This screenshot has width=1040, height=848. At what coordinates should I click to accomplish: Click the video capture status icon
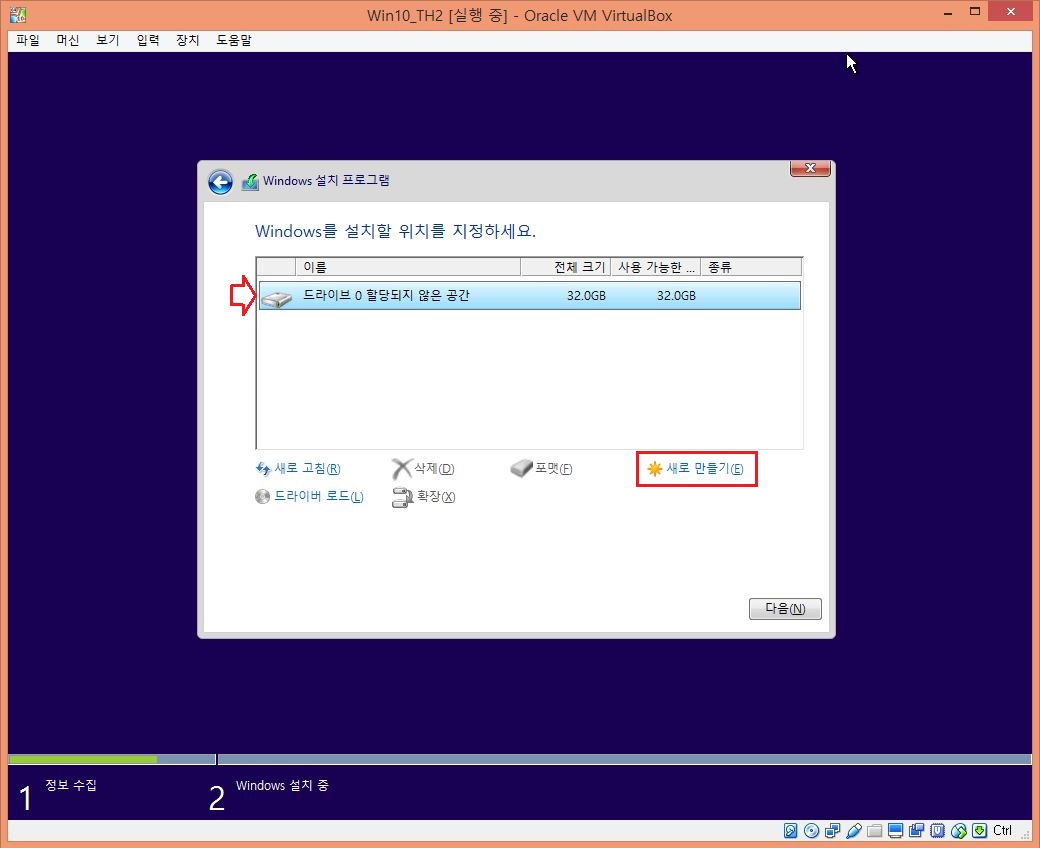pyautogui.click(x=917, y=830)
